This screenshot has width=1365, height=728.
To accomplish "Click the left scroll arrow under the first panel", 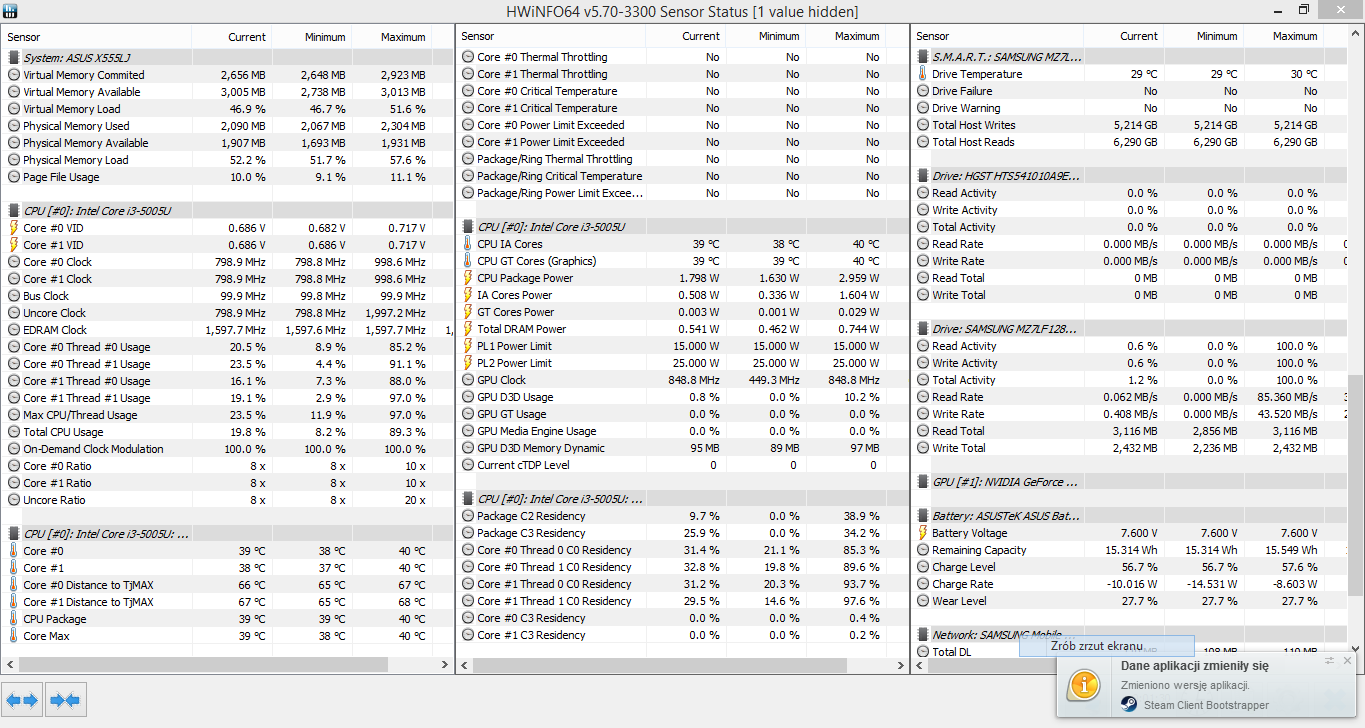I will [9, 662].
